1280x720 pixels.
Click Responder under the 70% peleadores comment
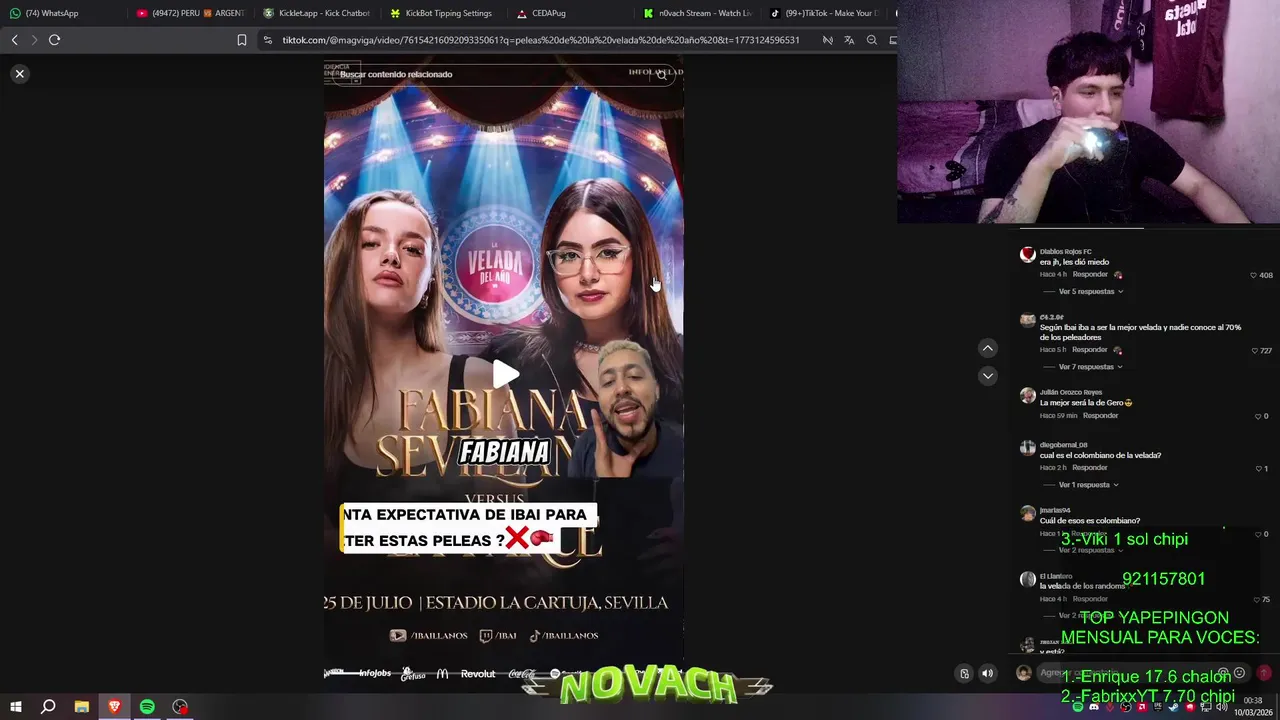click(x=1090, y=350)
